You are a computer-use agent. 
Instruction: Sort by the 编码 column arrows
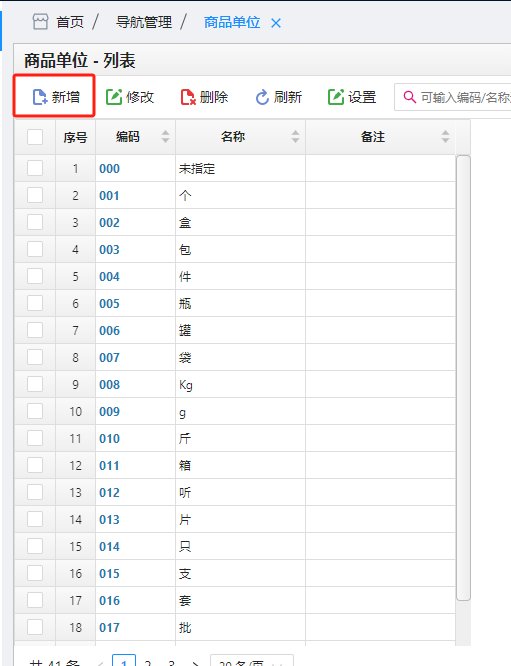click(165, 137)
